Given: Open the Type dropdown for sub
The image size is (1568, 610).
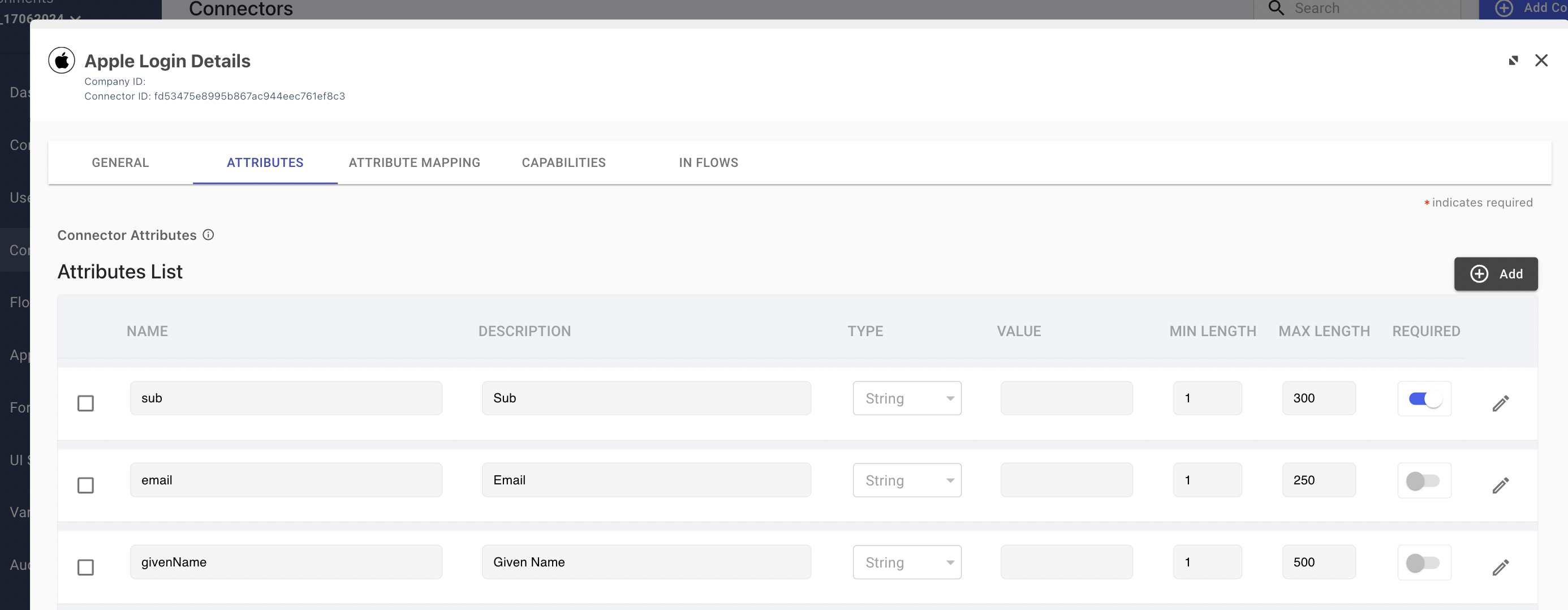Looking at the screenshot, I should (x=907, y=398).
